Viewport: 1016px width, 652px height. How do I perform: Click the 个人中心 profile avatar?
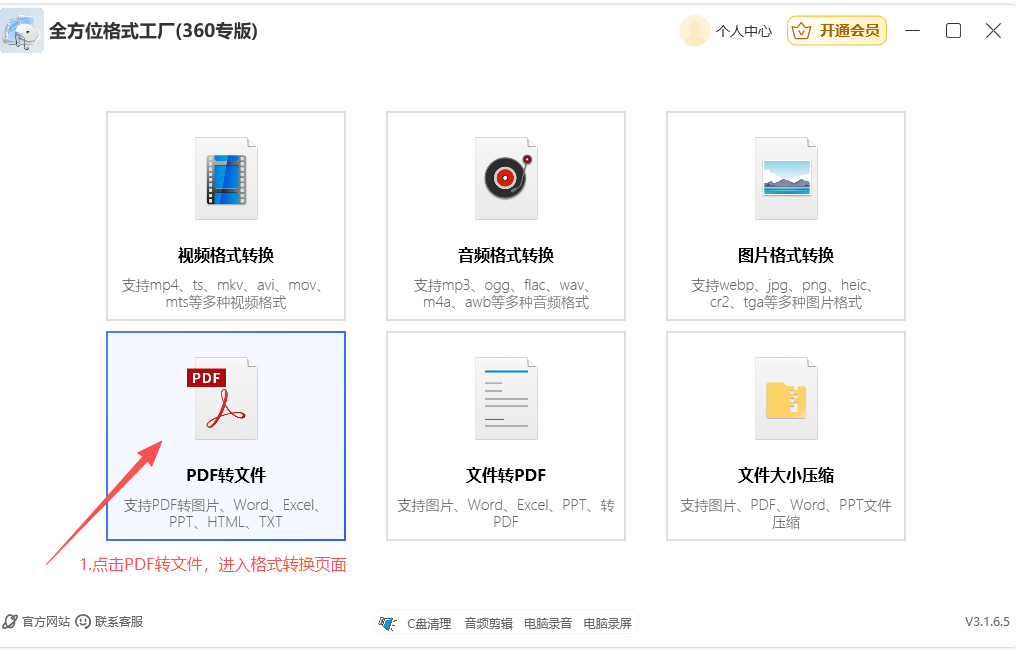pyautogui.click(x=694, y=30)
